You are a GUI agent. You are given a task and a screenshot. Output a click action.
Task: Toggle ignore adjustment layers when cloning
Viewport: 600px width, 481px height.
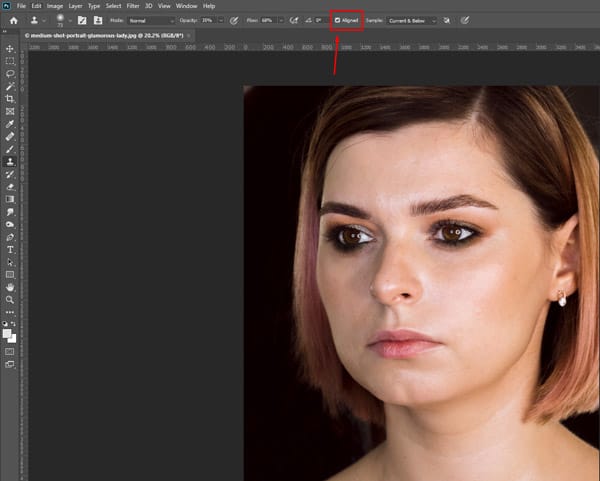(x=447, y=20)
